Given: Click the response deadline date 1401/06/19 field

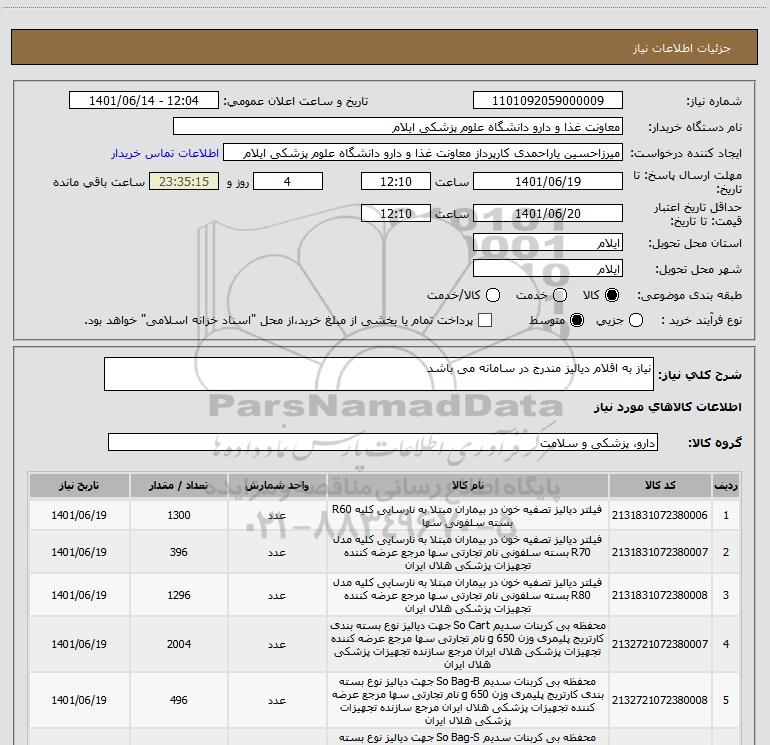Looking at the screenshot, I should point(548,182).
